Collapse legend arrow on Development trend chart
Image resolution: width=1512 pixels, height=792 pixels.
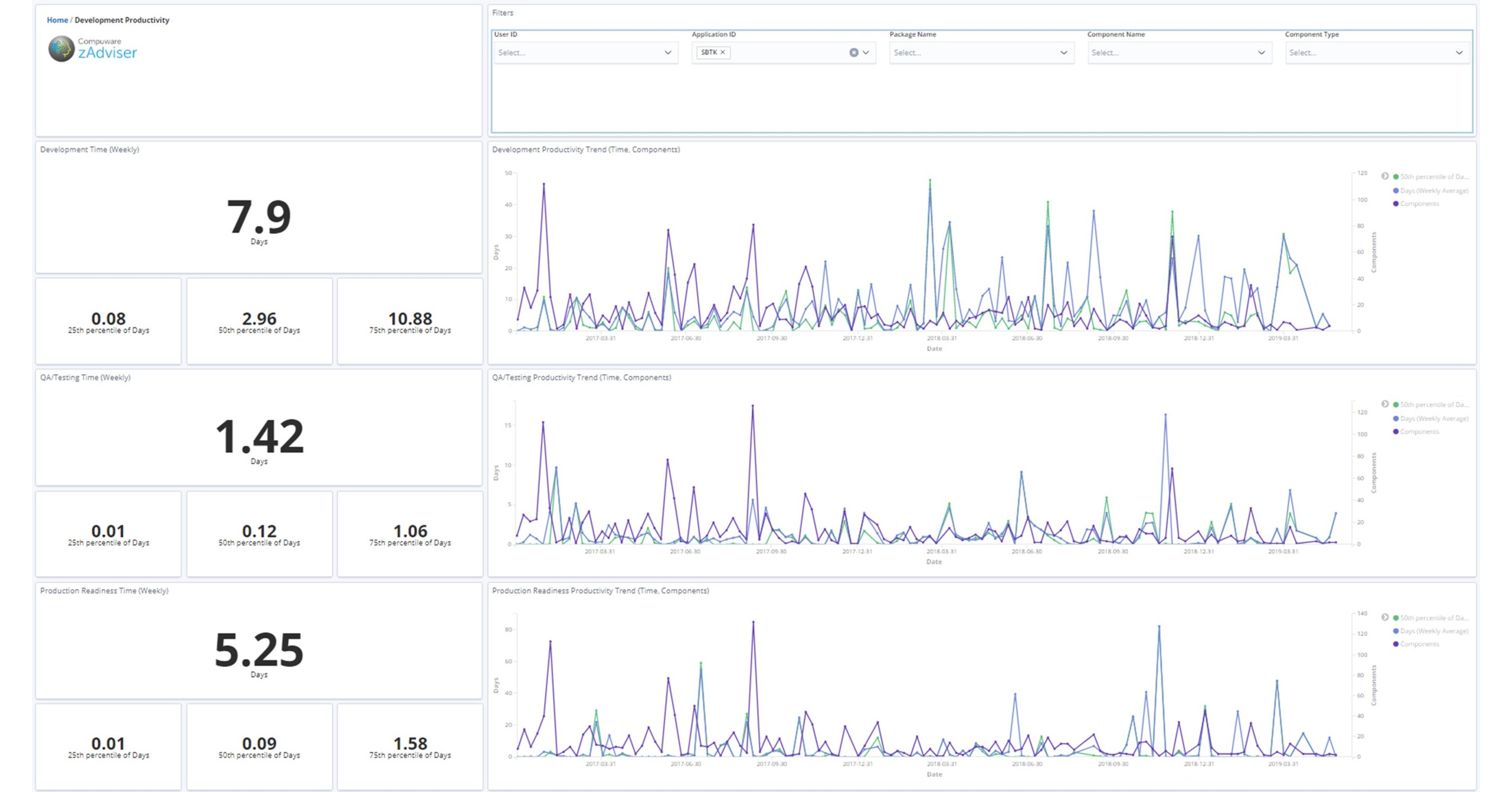pyautogui.click(x=1385, y=176)
